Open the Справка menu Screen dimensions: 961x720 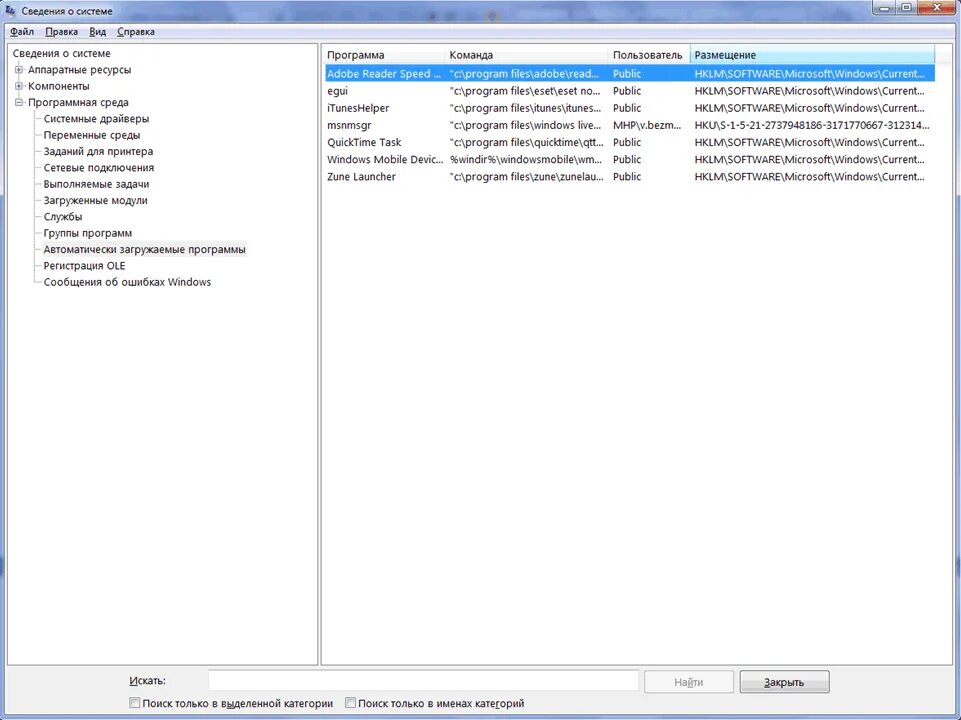pos(135,32)
